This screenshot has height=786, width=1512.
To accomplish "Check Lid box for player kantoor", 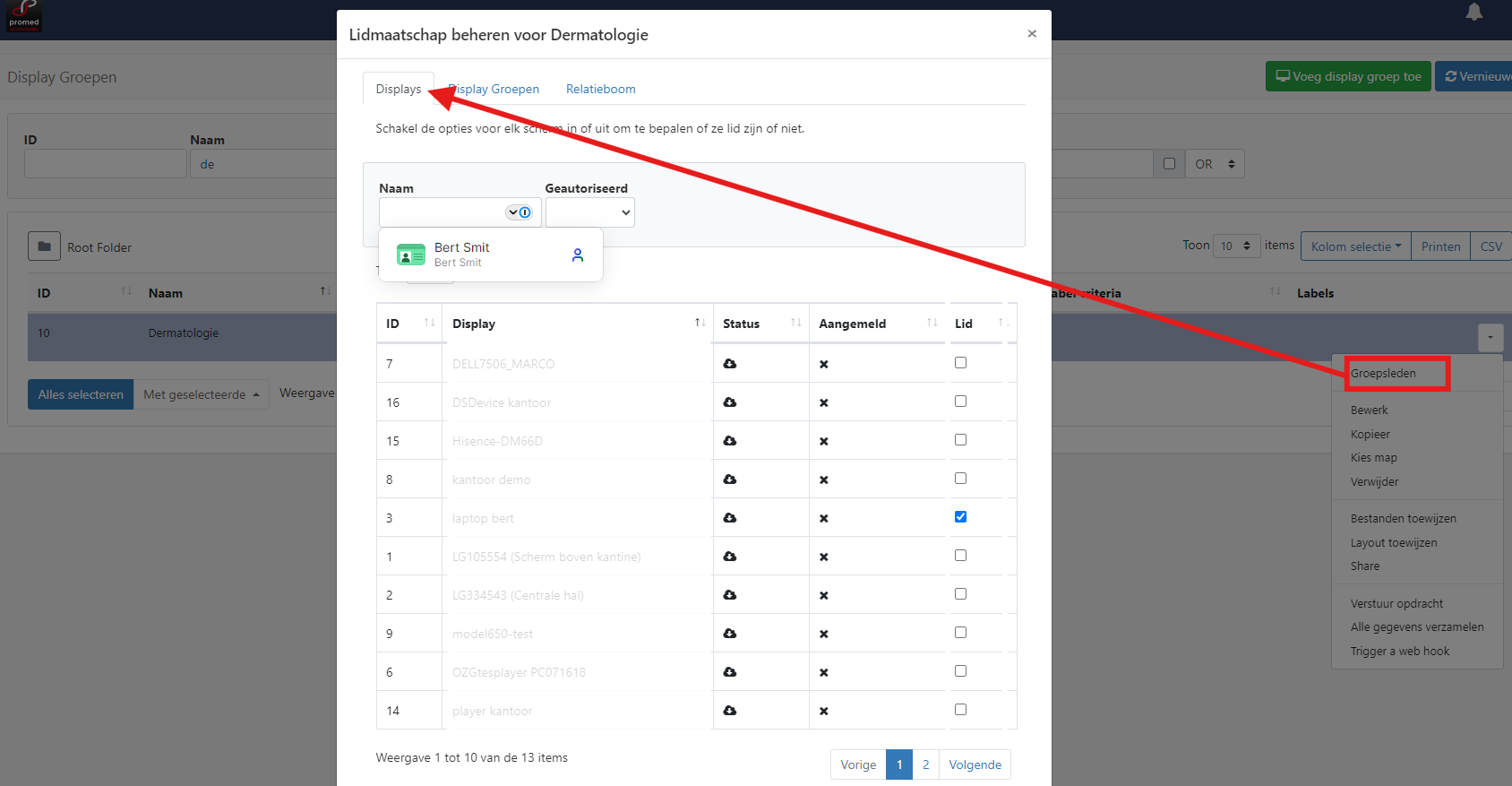I will (x=960, y=710).
